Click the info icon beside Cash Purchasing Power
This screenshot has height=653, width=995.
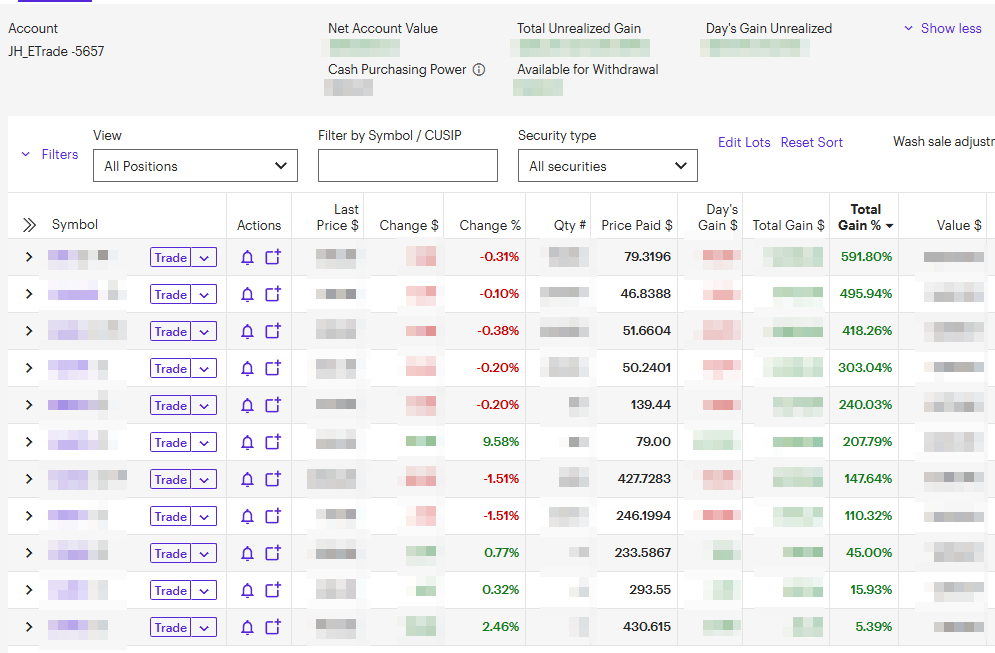[x=479, y=70]
